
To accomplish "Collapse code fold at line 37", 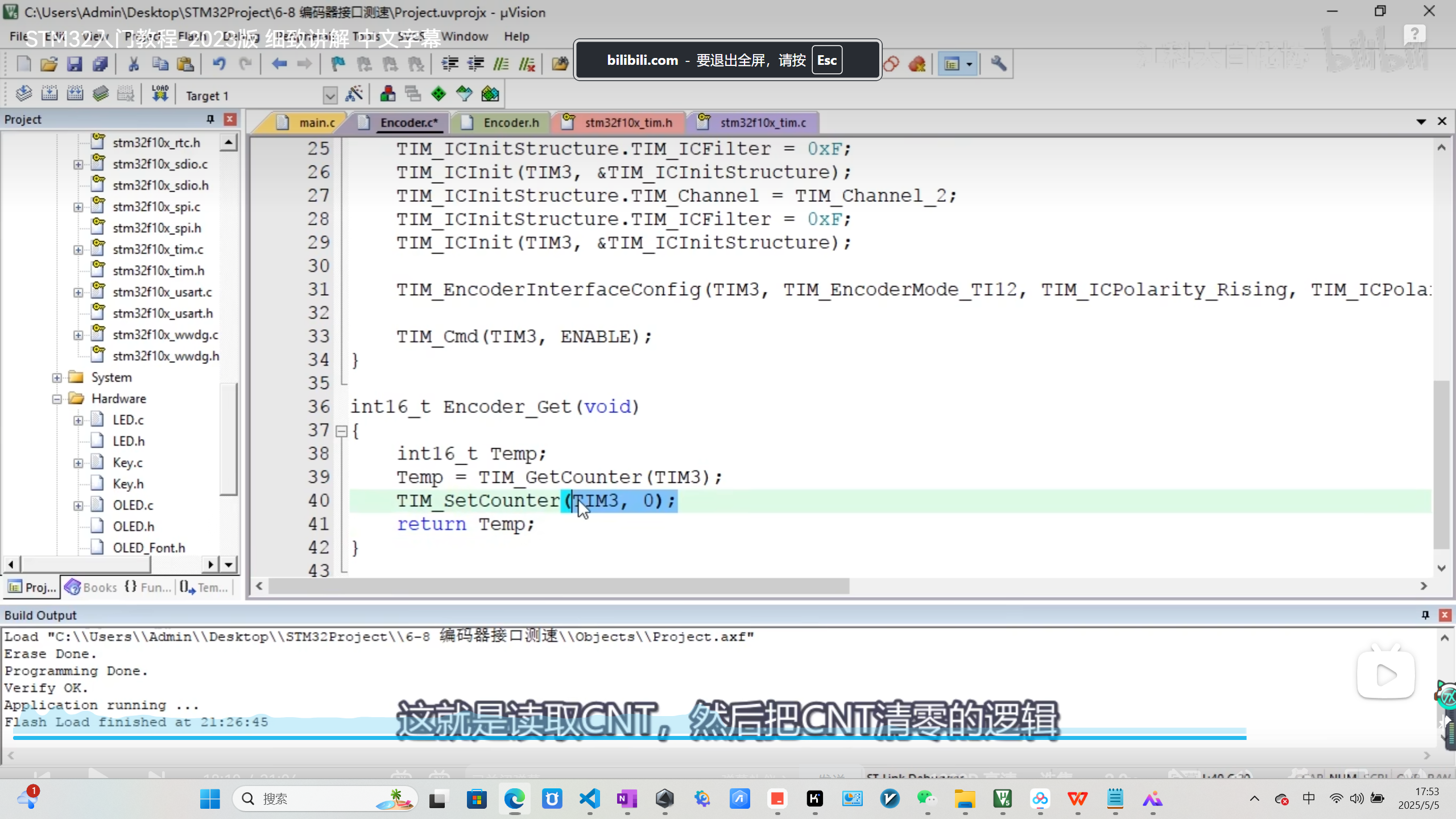I will tap(341, 431).
